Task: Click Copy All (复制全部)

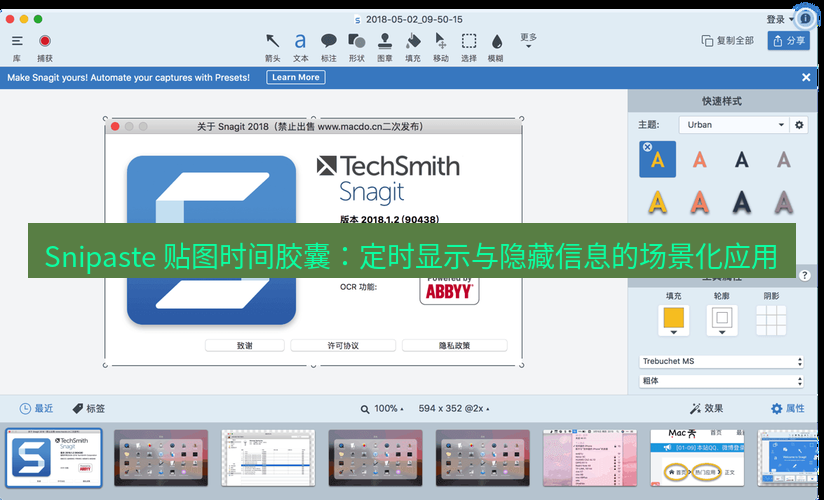Action: click(x=727, y=40)
